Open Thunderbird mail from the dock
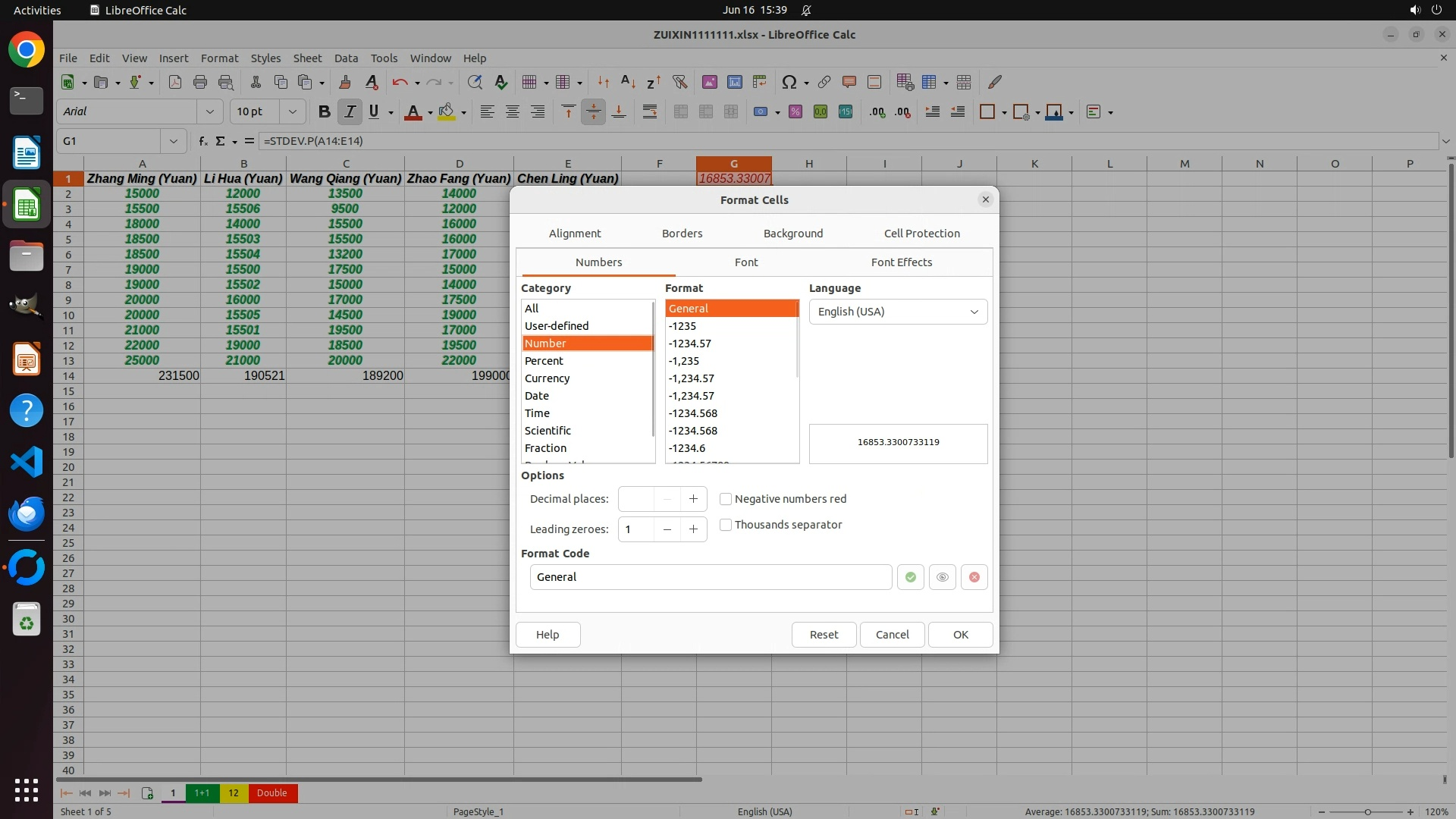This screenshot has width=1456, height=819. 27,514
